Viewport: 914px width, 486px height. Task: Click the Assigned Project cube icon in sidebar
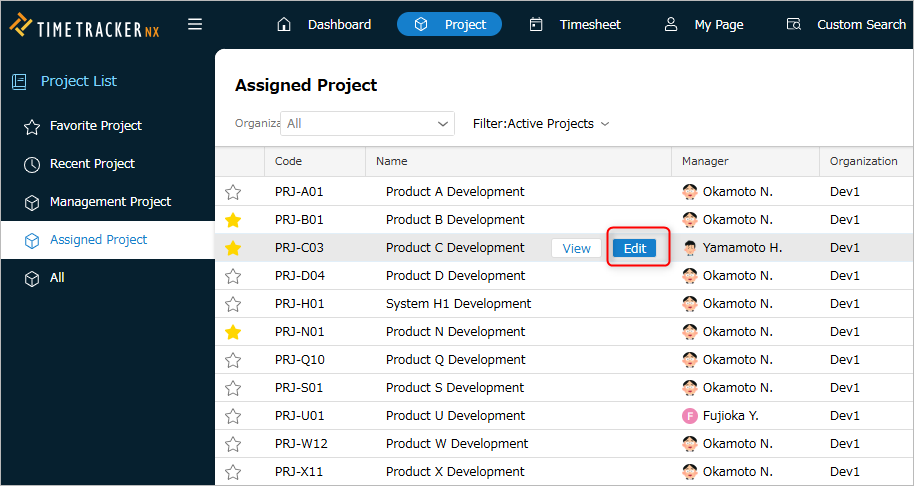pyautogui.click(x=31, y=241)
